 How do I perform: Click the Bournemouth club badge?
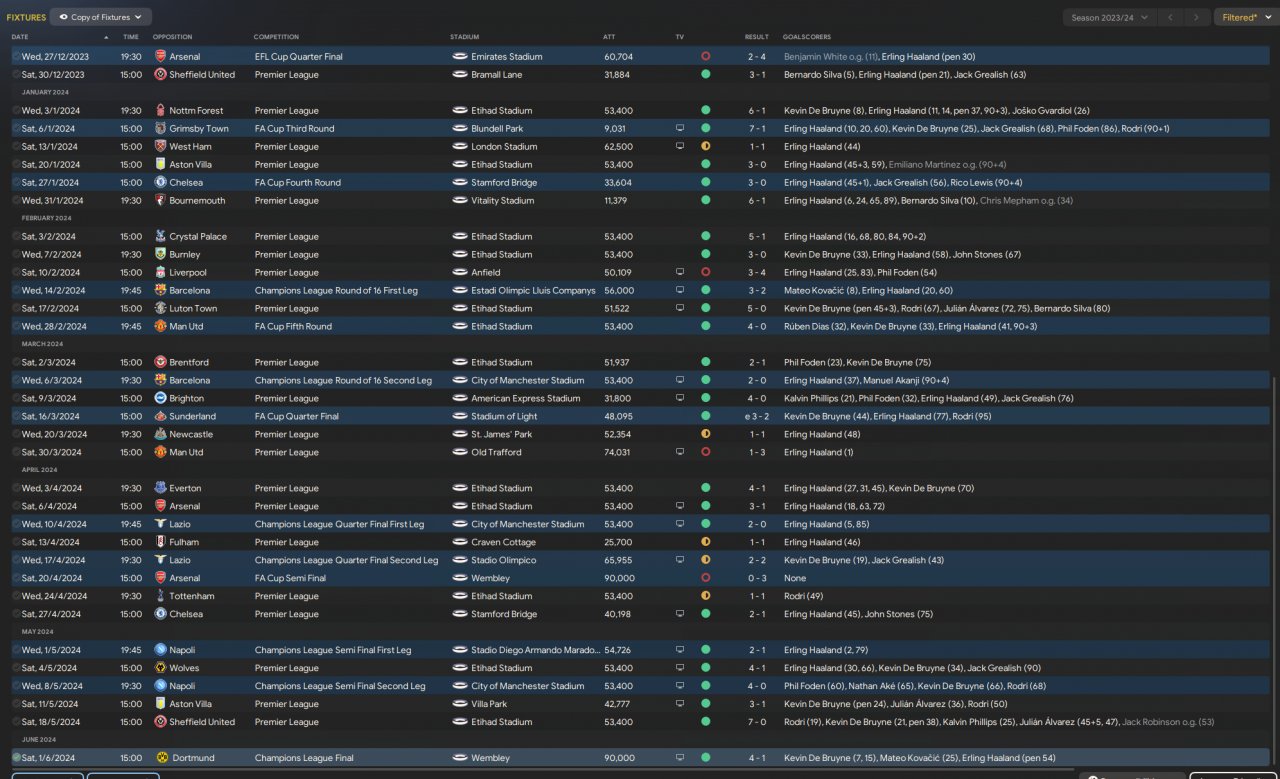tap(160, 201)
